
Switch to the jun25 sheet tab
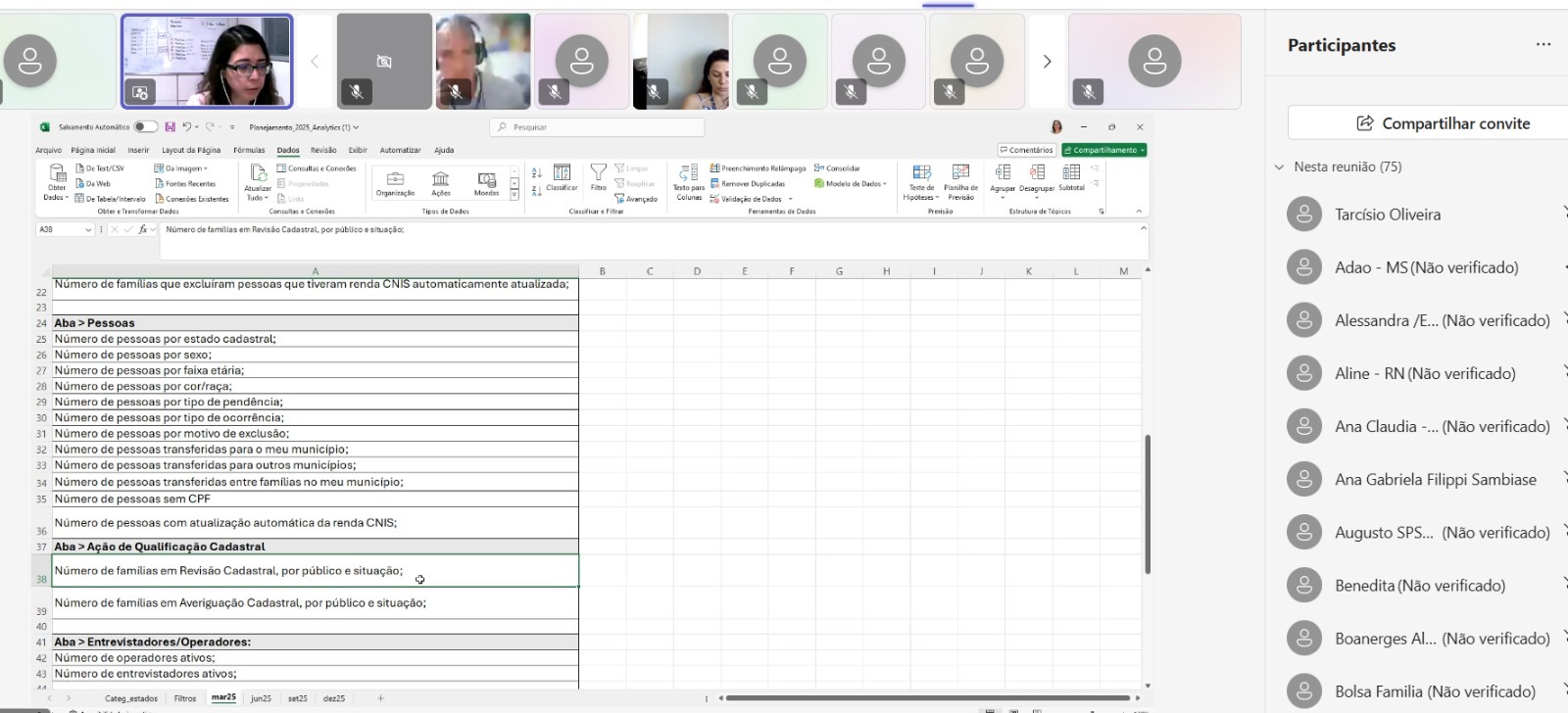tap(261, 698)
